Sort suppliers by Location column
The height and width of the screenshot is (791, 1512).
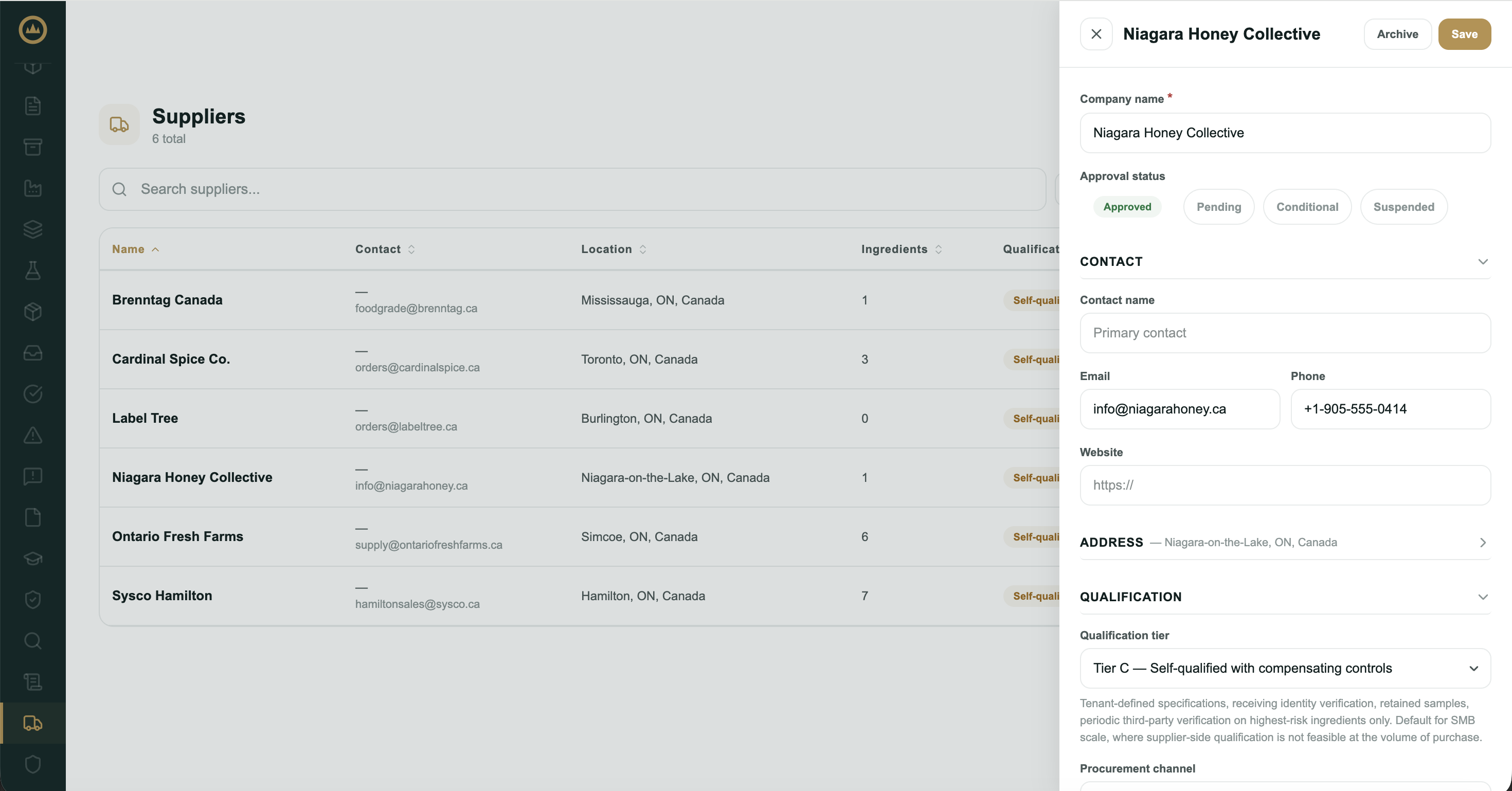614,249
